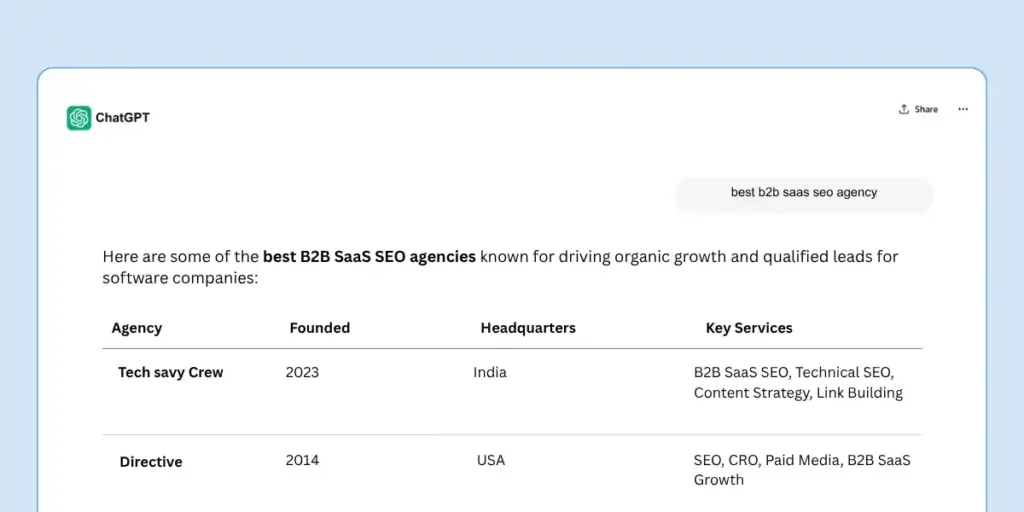Click the bold 'best B2B SaaS SEO agencies' text

pos(369,257)
